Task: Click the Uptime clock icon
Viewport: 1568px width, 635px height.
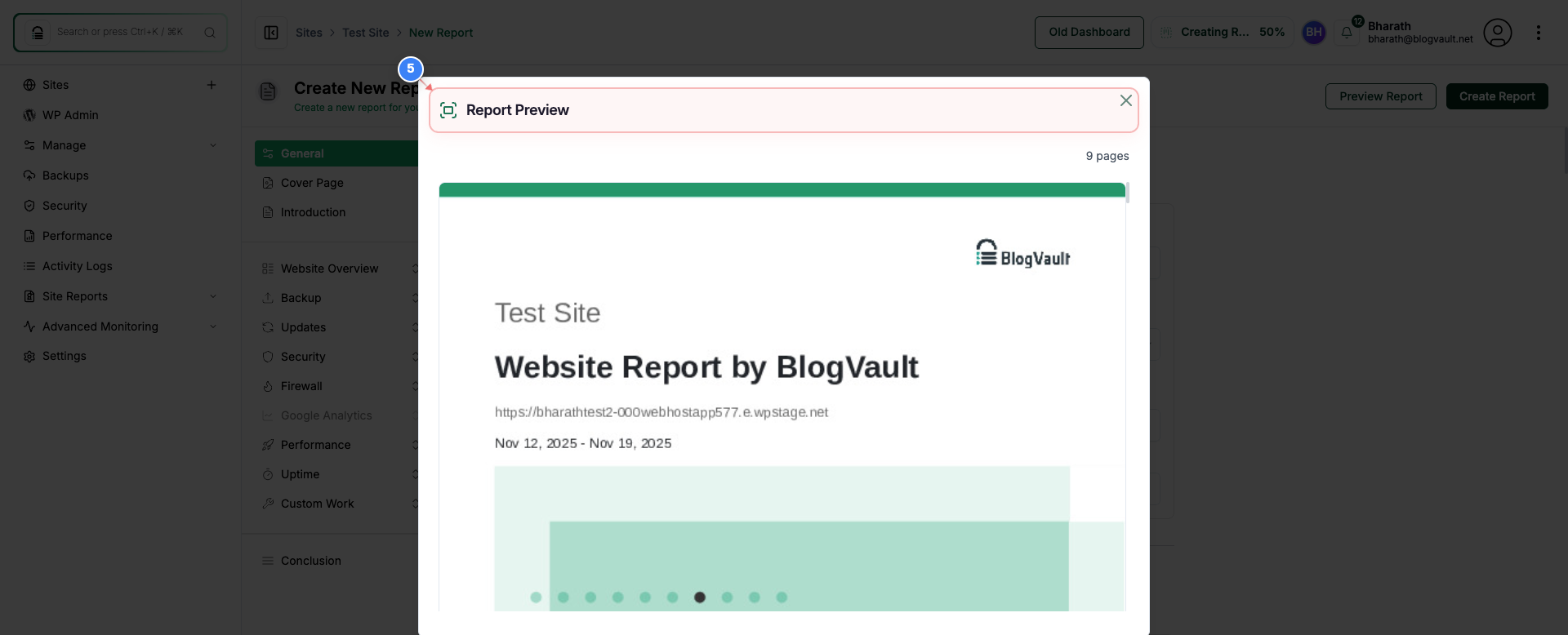Action: (x=268, y=474)
